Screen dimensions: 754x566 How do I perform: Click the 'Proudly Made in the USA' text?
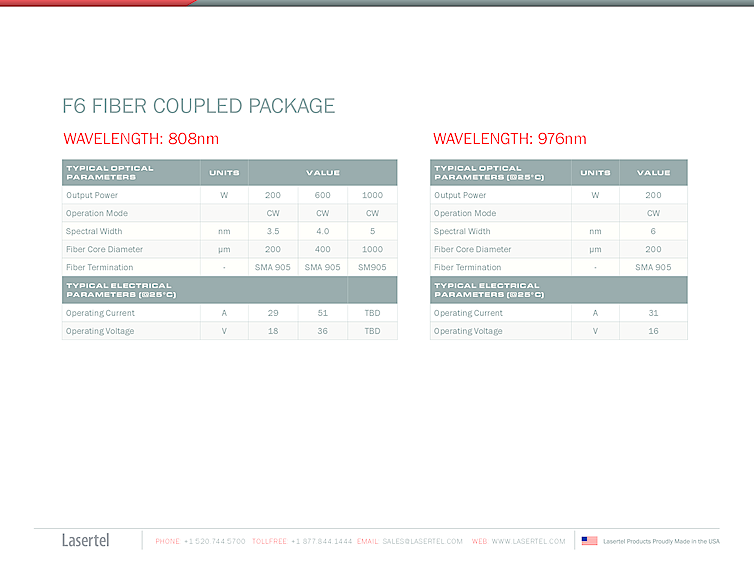coord(660,541)
